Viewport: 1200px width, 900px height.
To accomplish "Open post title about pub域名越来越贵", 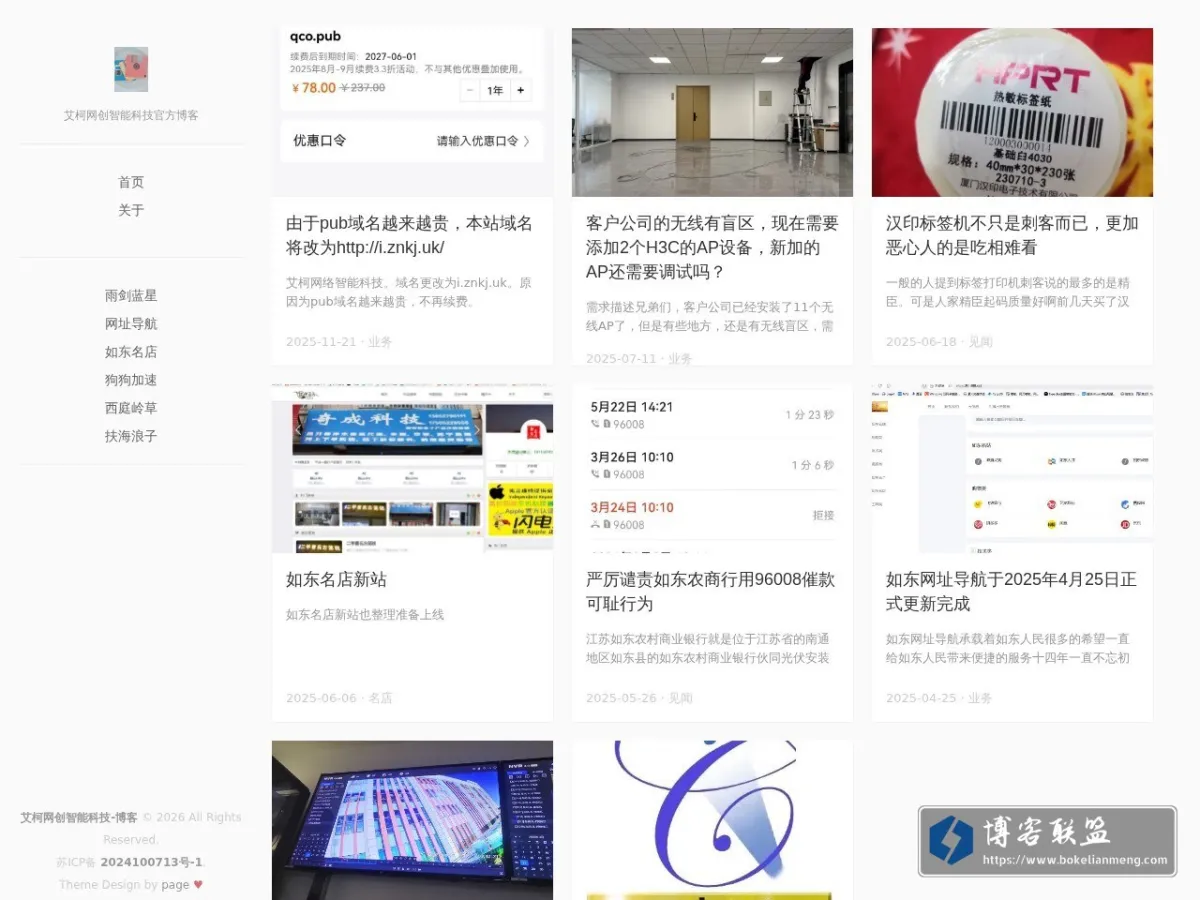I will click(410, 235).
